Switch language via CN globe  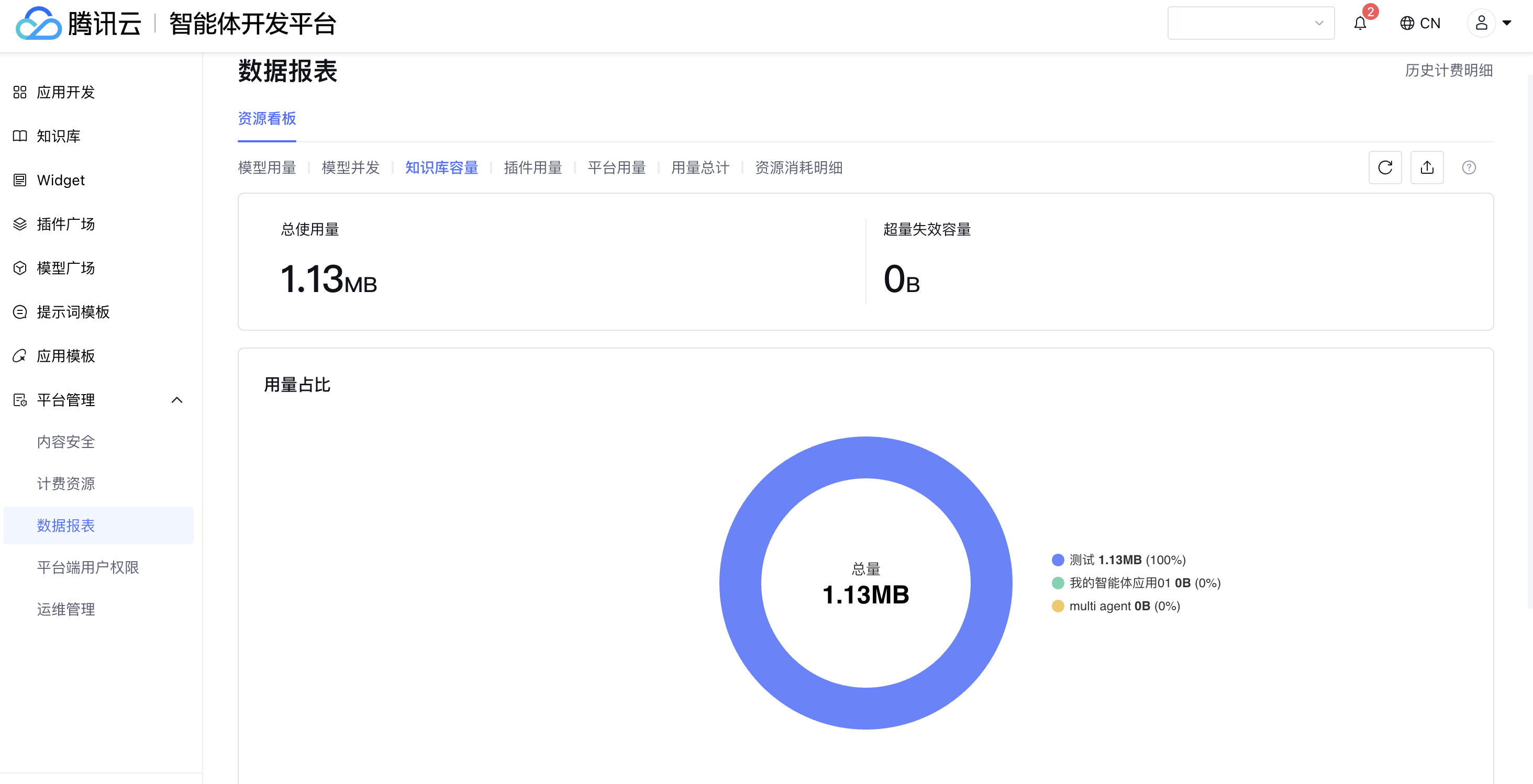pos(1420,23)
